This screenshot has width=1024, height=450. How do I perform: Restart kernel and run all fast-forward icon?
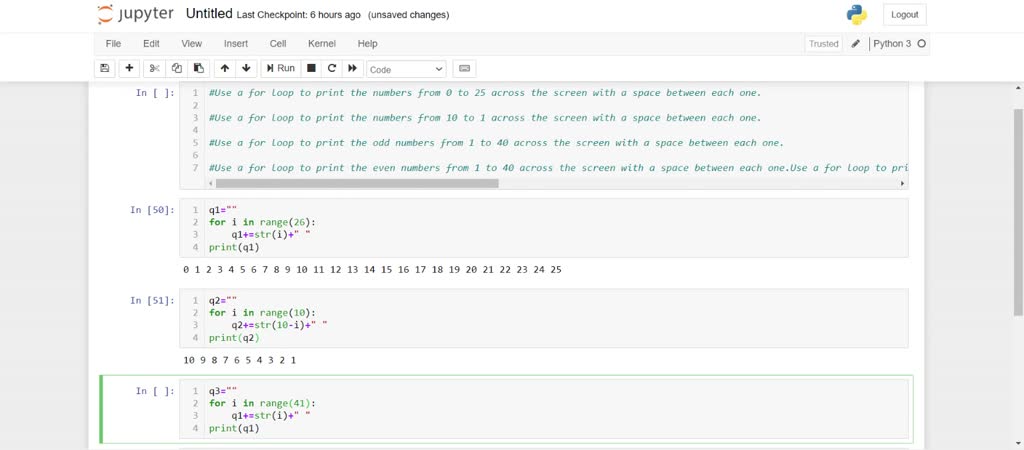click(x=353, y=69)
